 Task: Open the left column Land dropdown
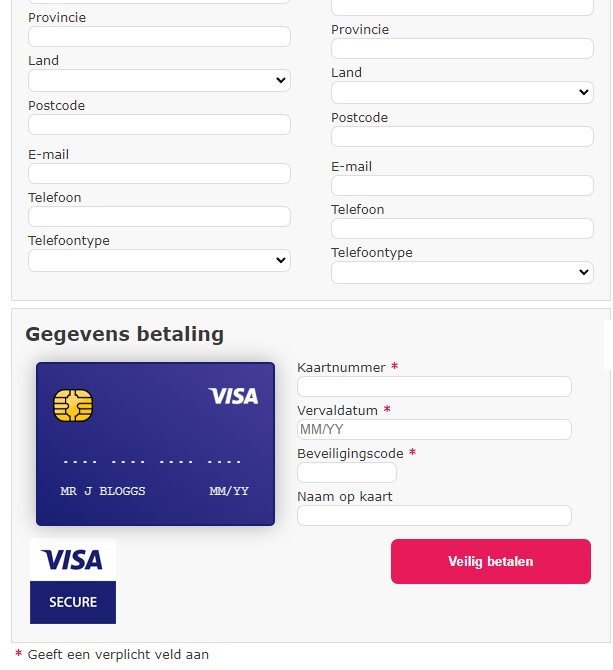coord(159,81)
